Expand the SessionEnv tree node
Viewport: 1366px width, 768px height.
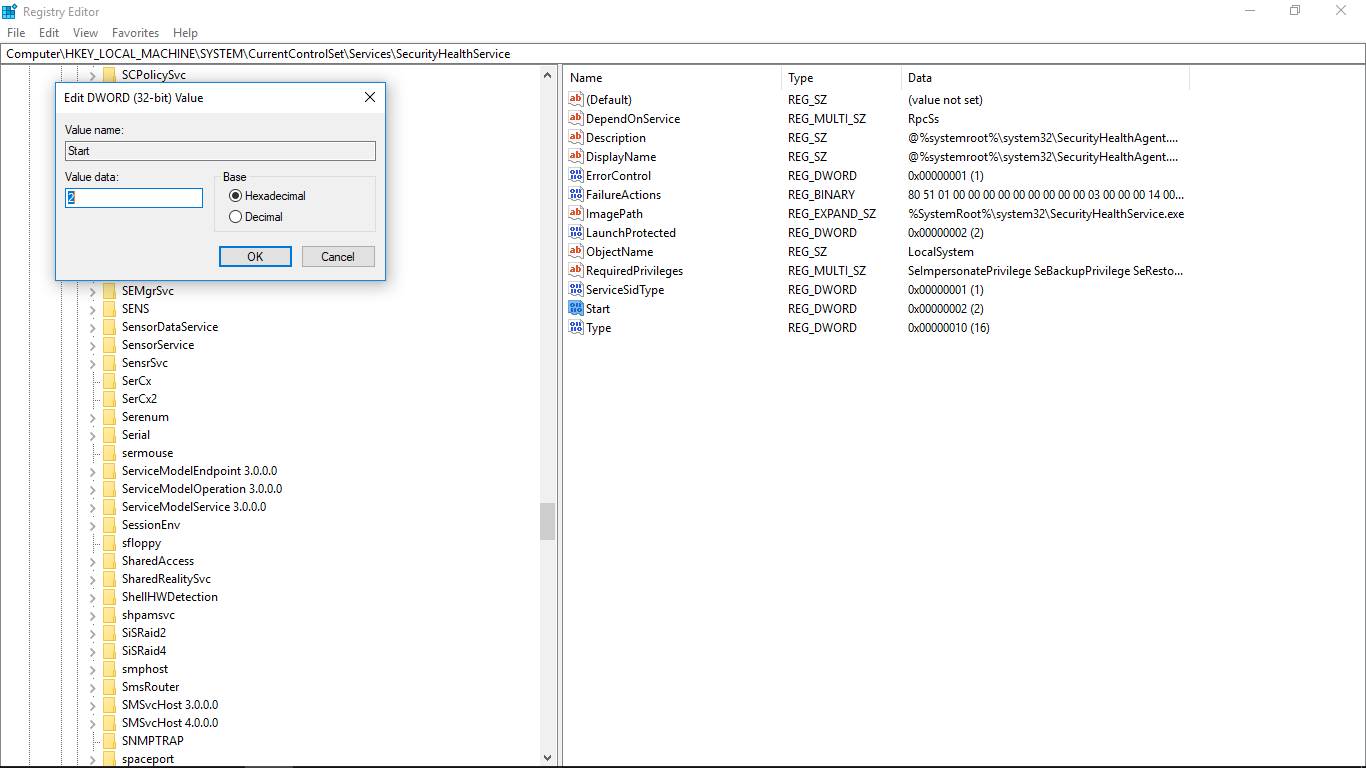[92, 525]
